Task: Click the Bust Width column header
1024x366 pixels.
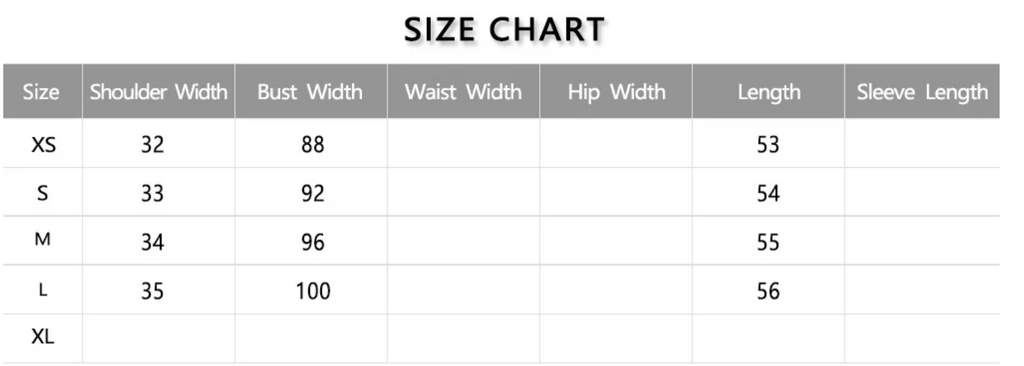Action: click(311, 92)
